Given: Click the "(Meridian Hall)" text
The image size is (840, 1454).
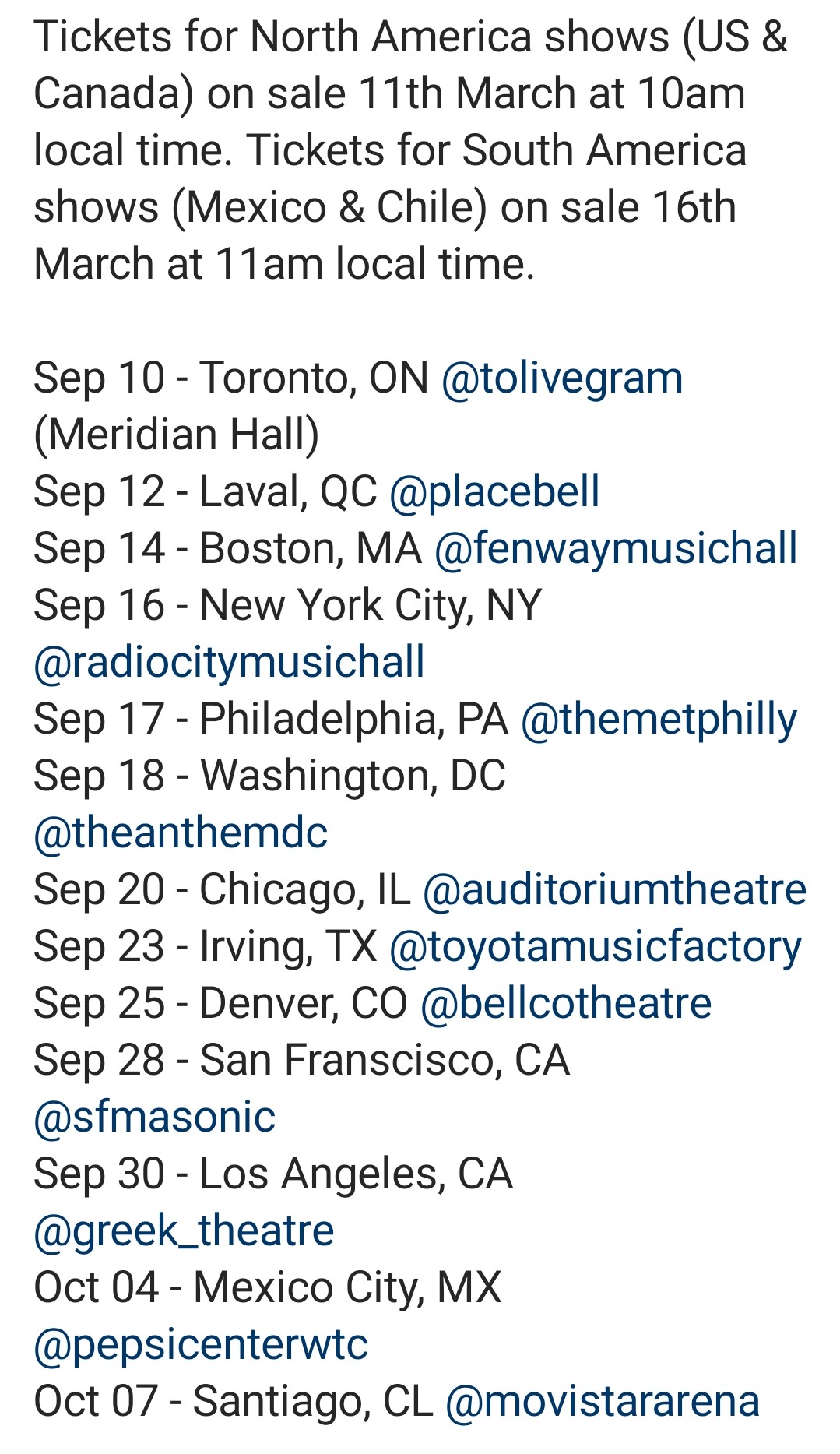Looking at the screenshot, I should [177, 435].
